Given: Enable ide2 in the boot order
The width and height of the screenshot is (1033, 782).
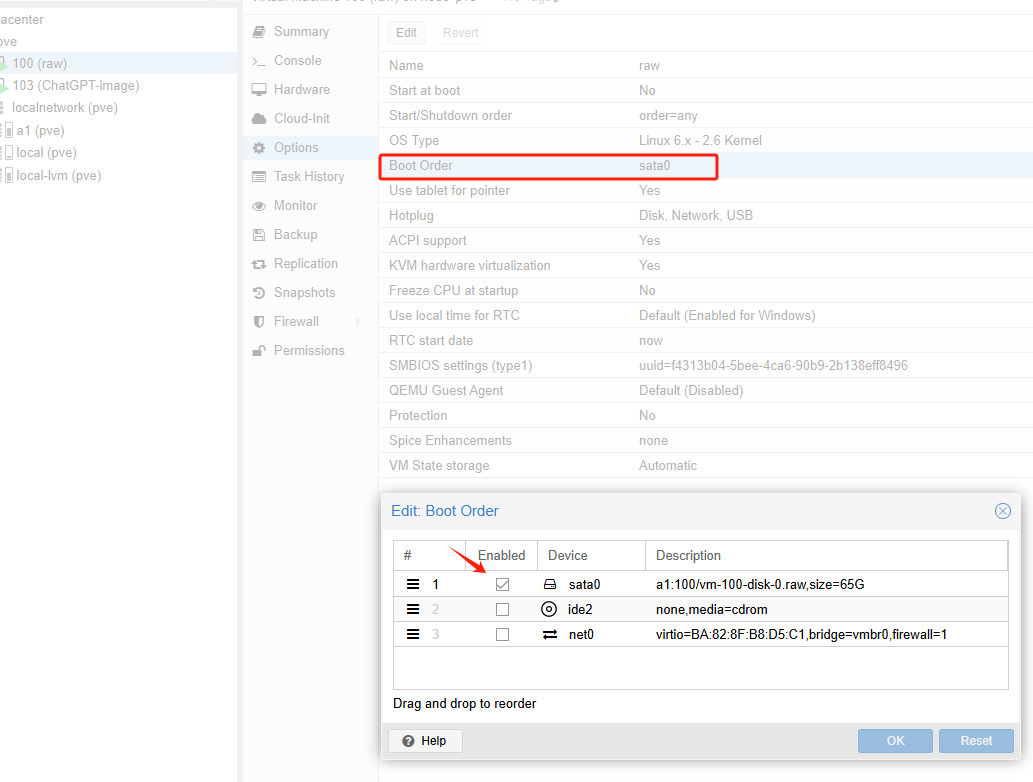Looking at the screenshot, I should point(502,609).
